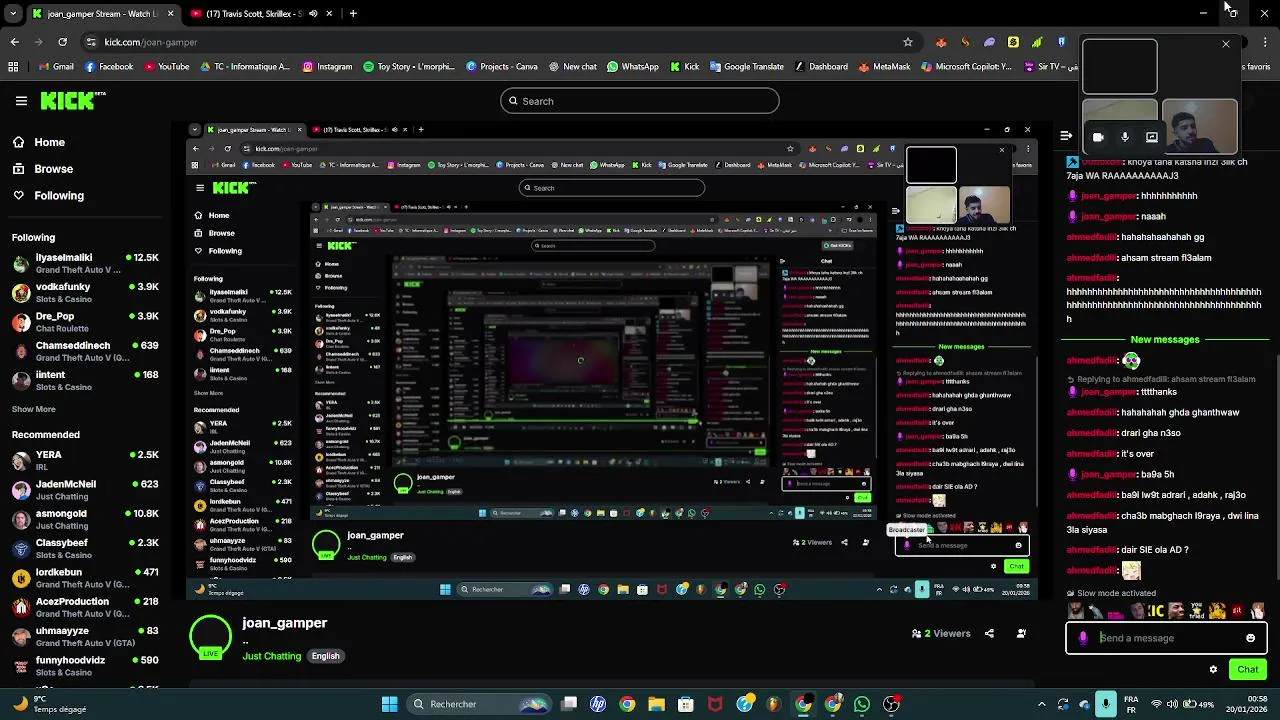Screen dimensions: 1280x720
Task: Open the WhatsApp bookmark
Action: pyautogui.click(x=633, y=67)
